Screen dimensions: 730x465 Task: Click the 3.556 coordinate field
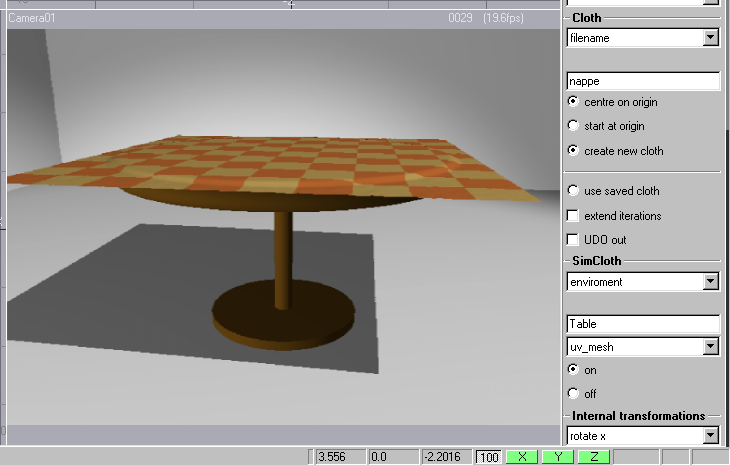pyautogui.click(x=339, y=457)
